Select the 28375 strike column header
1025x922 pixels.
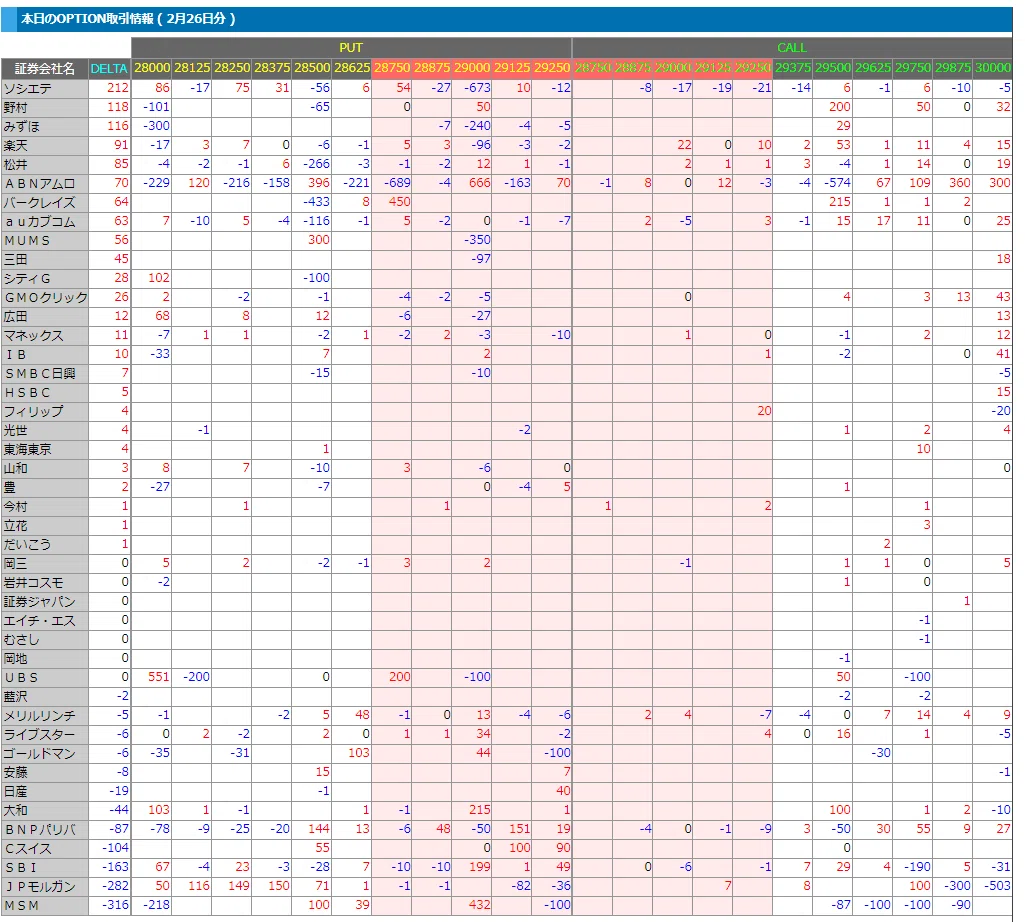272,68
